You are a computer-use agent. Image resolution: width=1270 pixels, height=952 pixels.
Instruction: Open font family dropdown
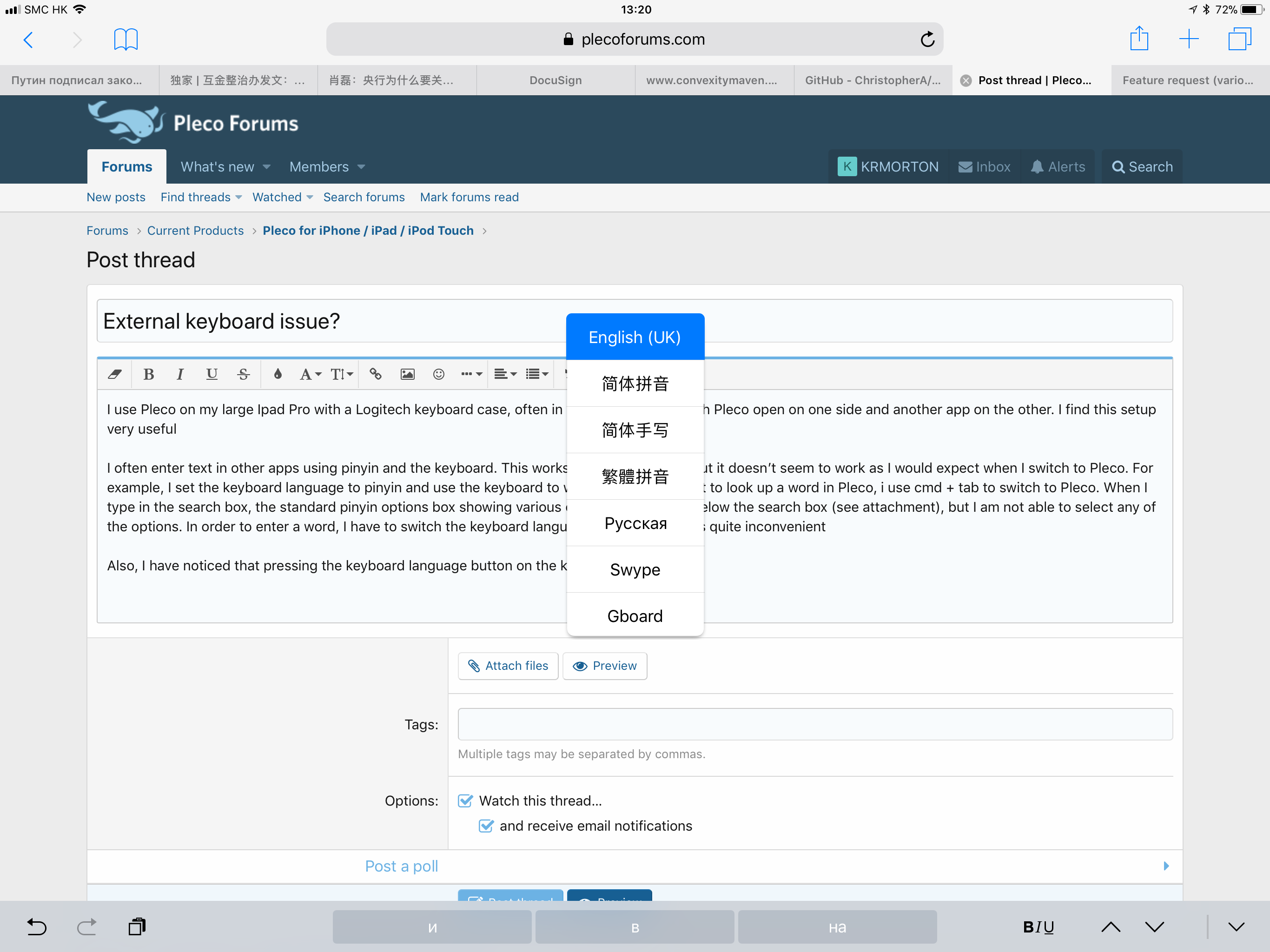[311, 374]
